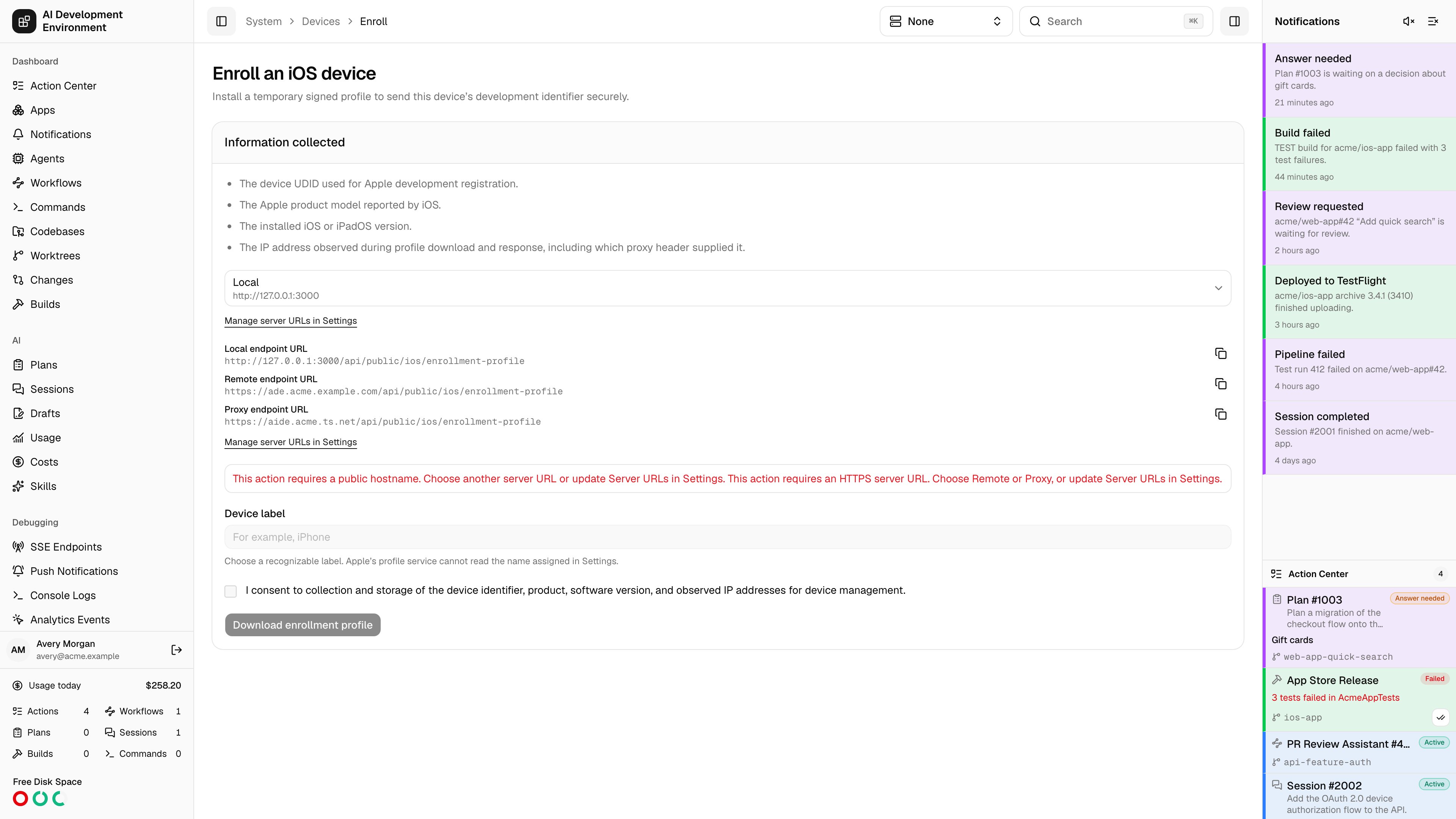Viewport: 1456px width, 819px height.
Task: Open PR Review Assistant action item
Action: coord(1359,752)
